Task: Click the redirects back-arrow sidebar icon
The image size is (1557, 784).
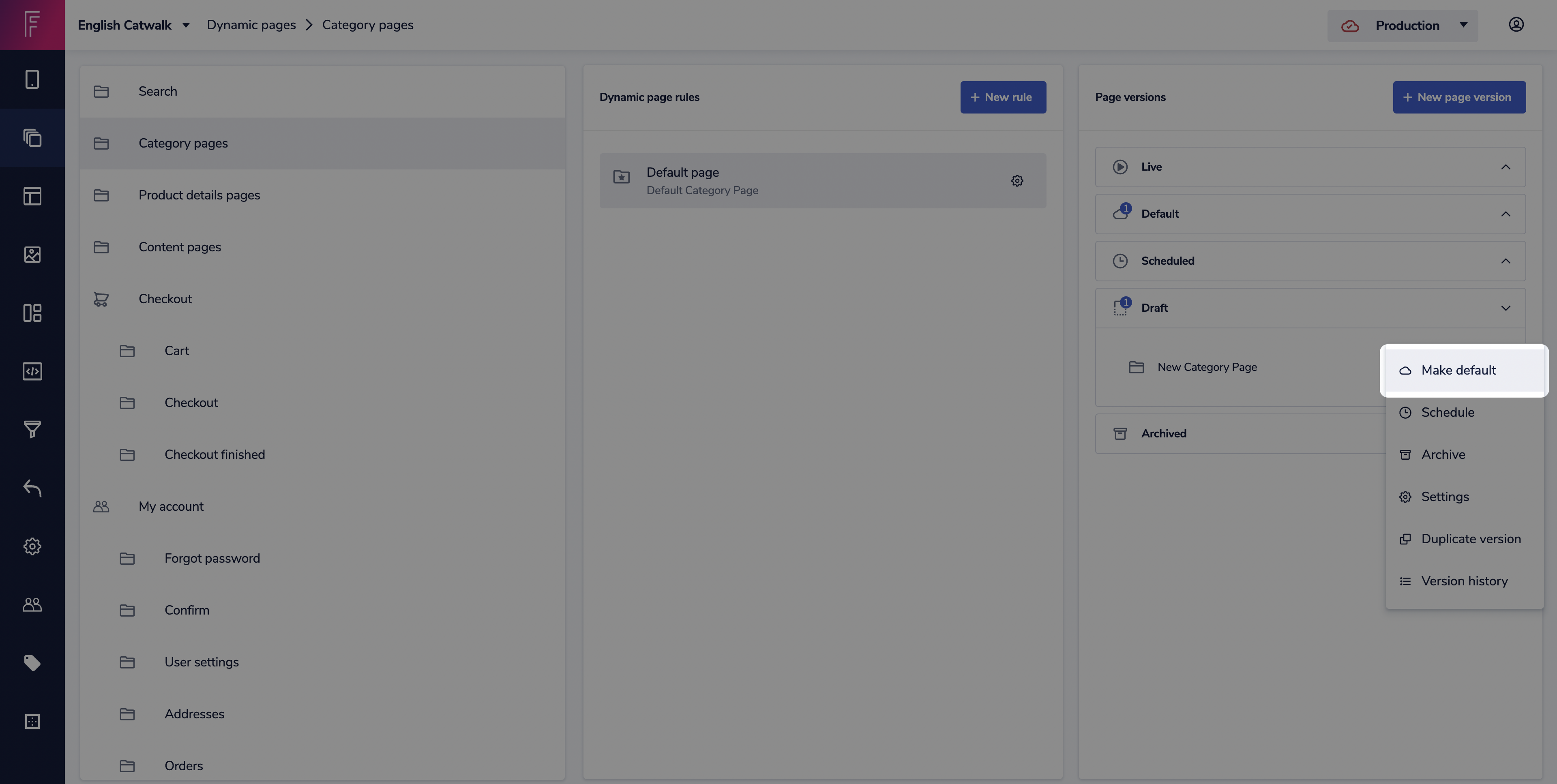Action: (32, 488)
